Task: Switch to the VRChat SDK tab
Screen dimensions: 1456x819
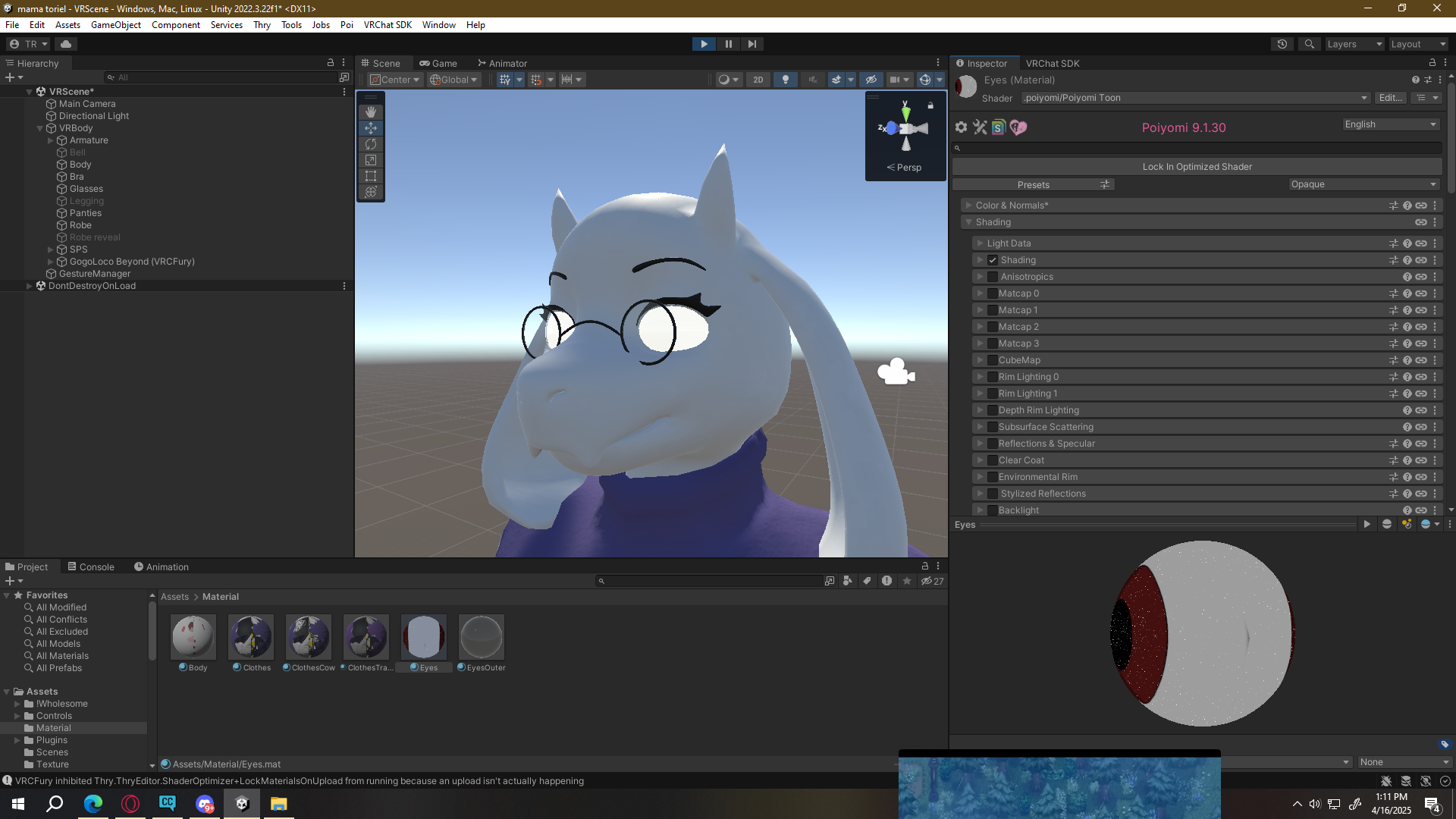Action: coord(1052,64)
